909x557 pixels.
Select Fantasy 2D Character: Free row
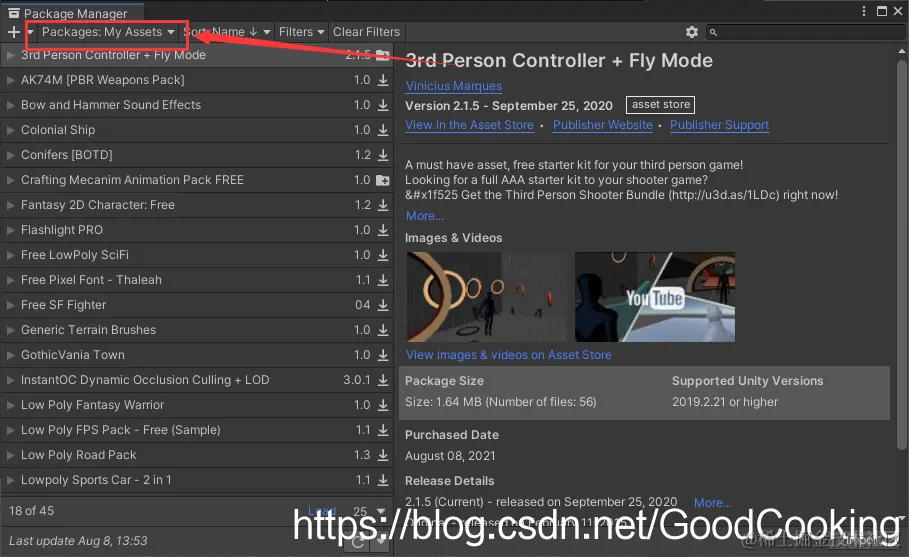pyautogui.click(x=197, y=205)
